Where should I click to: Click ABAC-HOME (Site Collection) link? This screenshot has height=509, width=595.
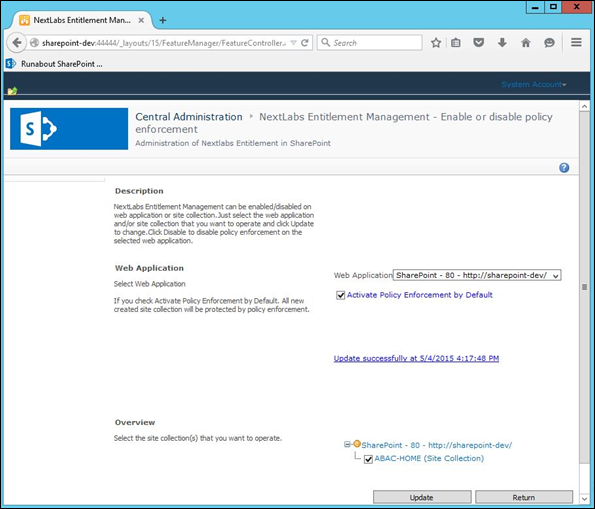[x=429, y=458]
